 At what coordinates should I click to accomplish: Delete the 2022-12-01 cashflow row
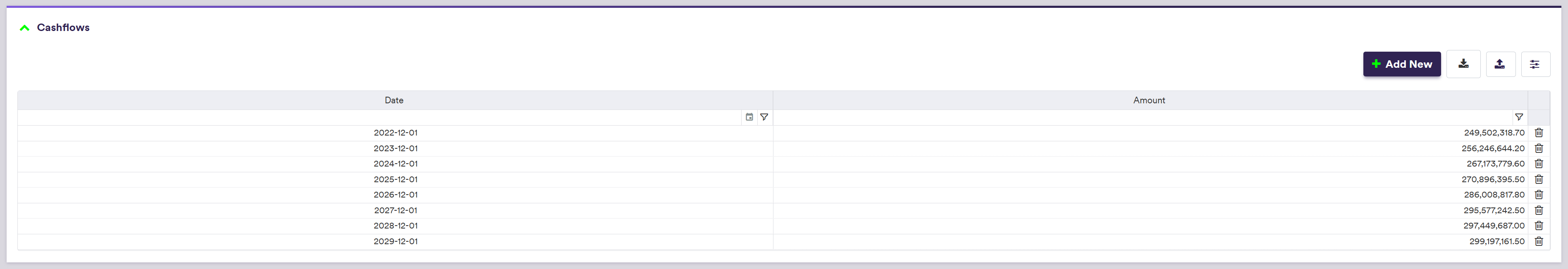[x=1538, y=133]
